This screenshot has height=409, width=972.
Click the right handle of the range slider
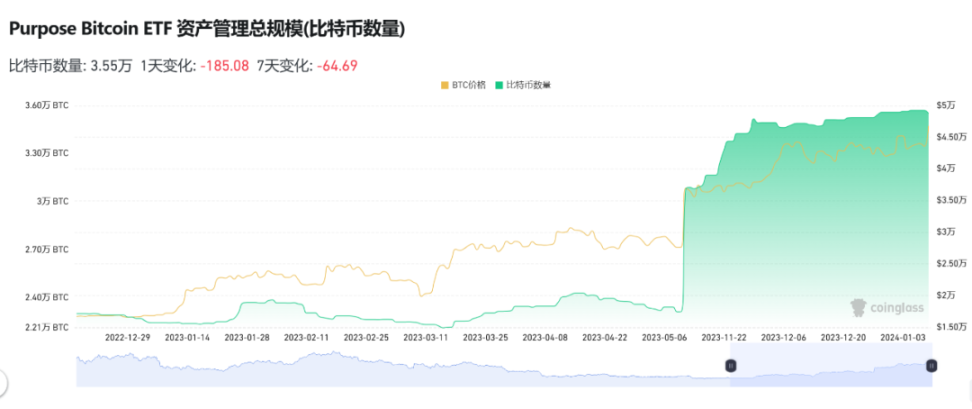tap(932, 366)
